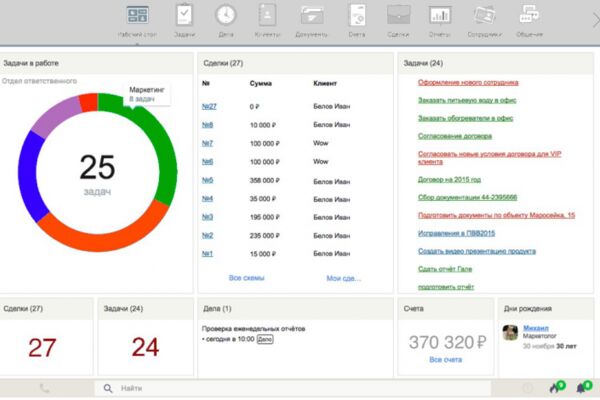Click the Все счета link

click(445, 360)
